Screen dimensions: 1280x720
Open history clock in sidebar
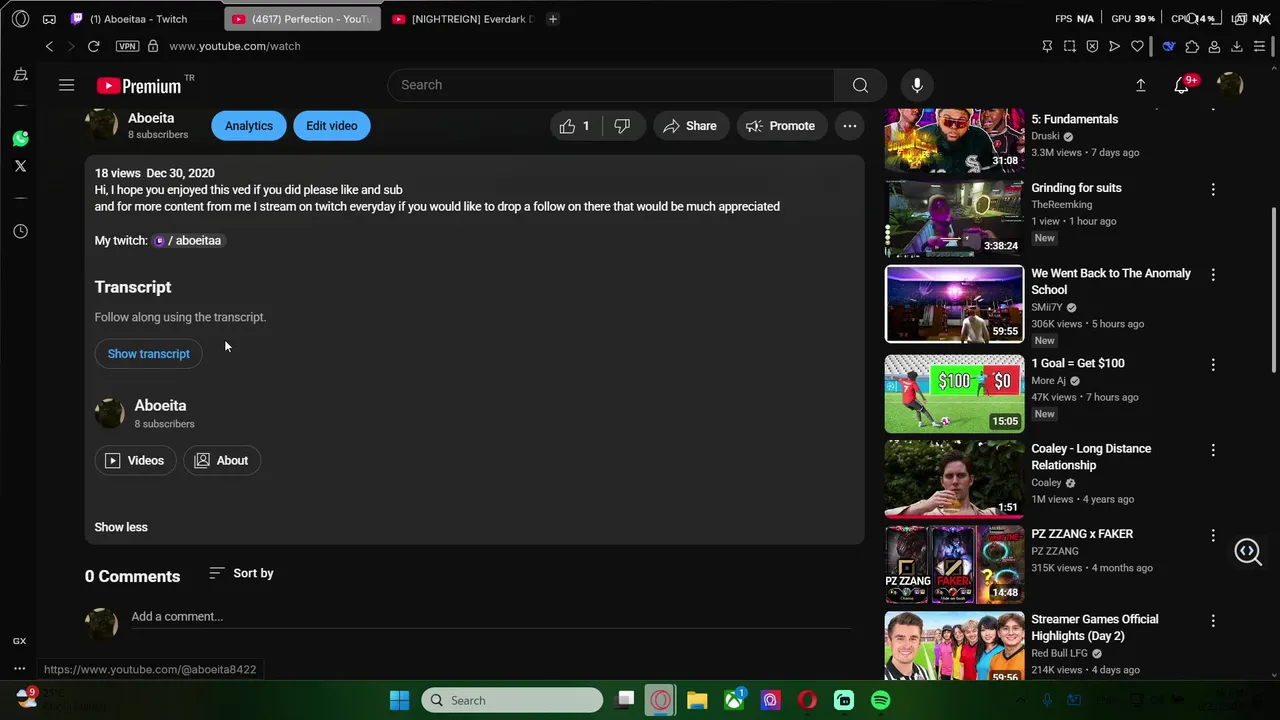pyautogui.click(x=20, y=231)
